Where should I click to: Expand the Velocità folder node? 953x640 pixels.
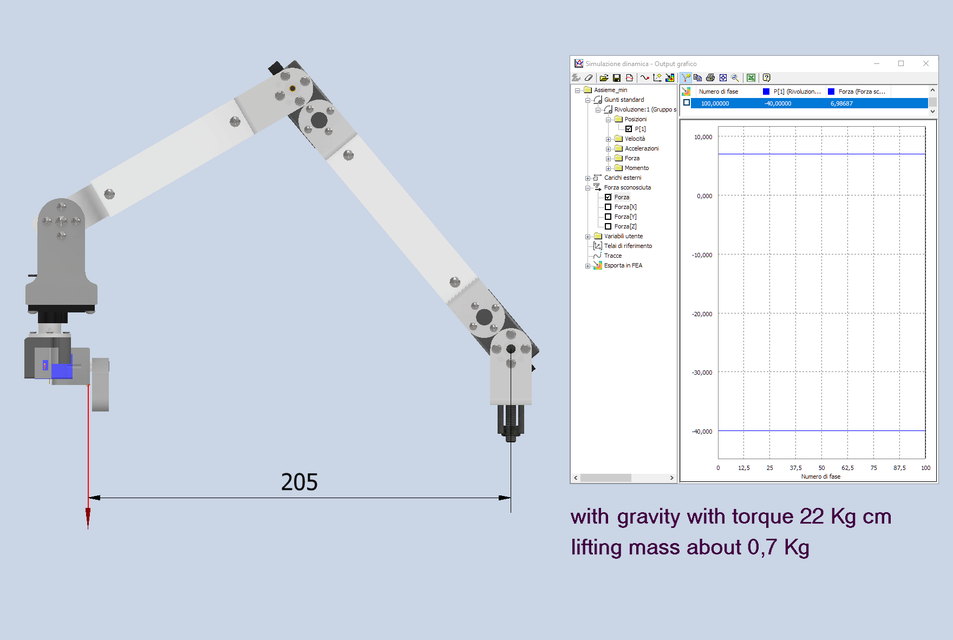click(x=608, y=138)
